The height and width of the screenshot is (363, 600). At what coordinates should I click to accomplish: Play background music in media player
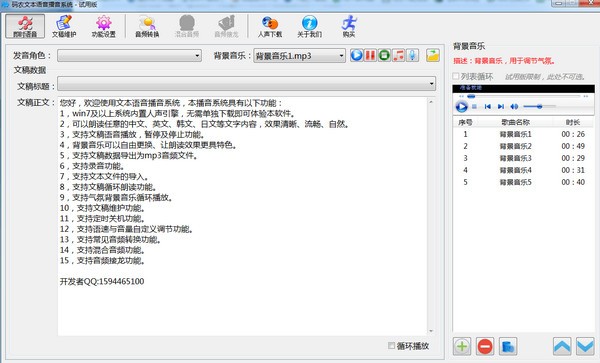[461, 106]
